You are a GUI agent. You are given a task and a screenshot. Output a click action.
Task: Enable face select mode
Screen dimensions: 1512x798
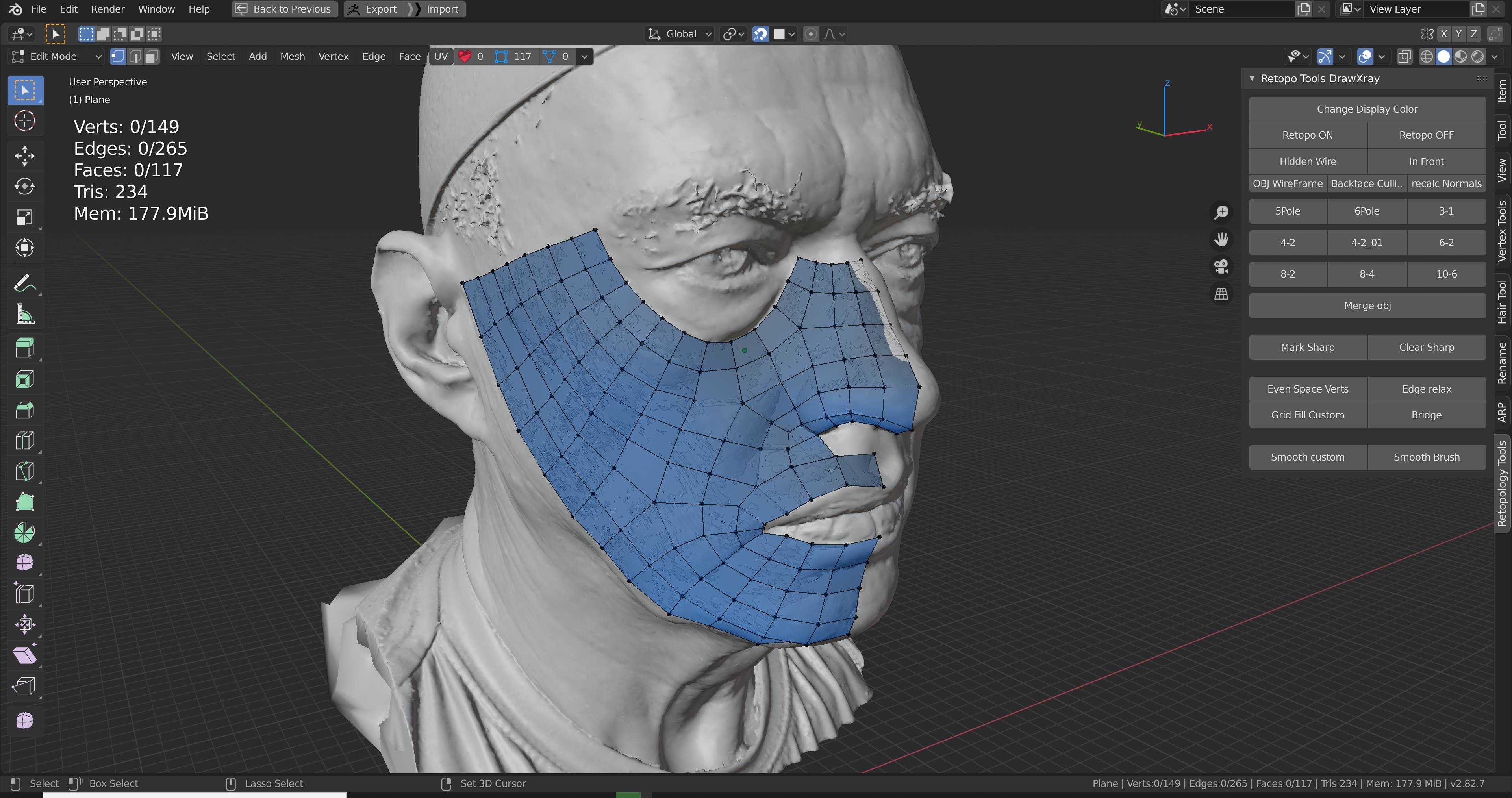tap(152, 56)
